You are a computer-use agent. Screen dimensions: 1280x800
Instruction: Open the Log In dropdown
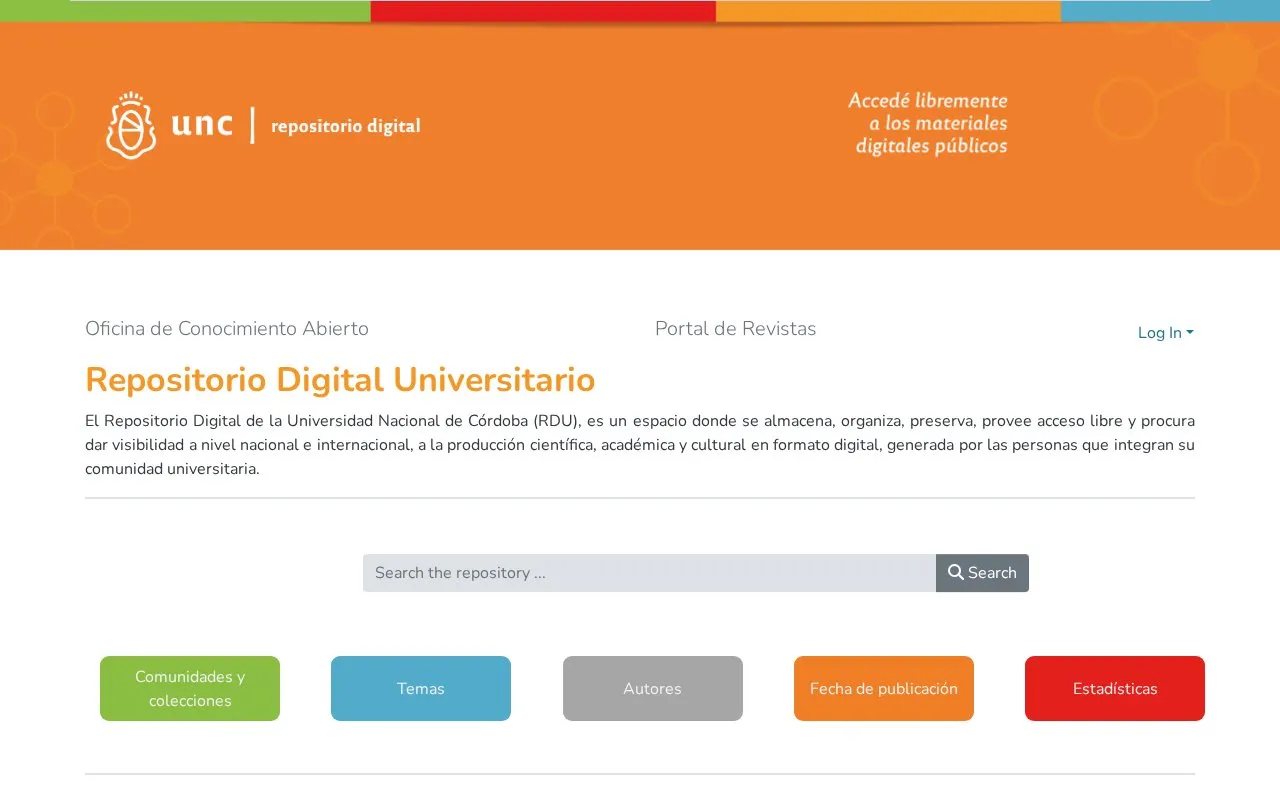click(x=1165, y=333)
